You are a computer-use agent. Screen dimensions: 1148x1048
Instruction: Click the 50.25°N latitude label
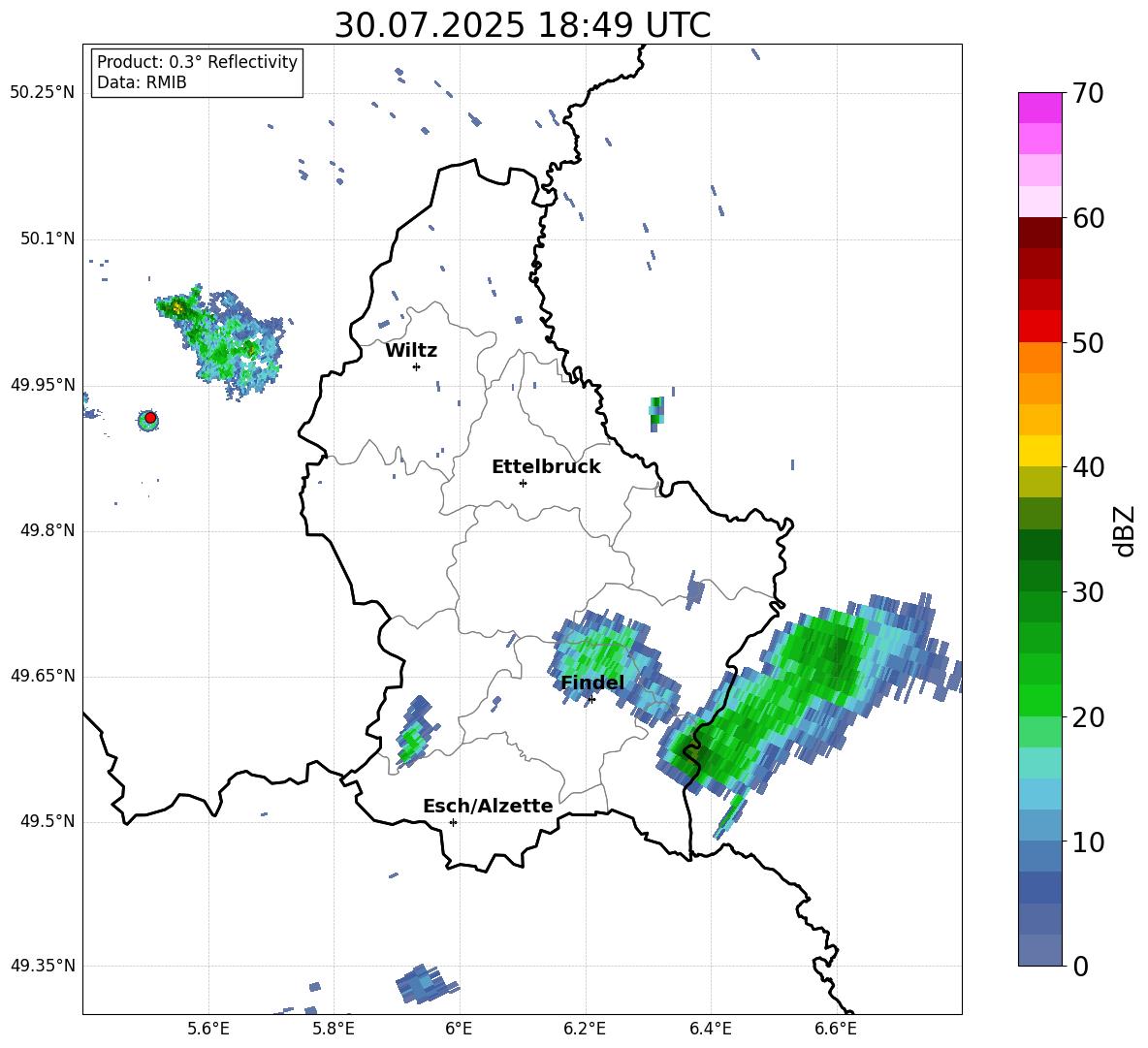[43, 92]
